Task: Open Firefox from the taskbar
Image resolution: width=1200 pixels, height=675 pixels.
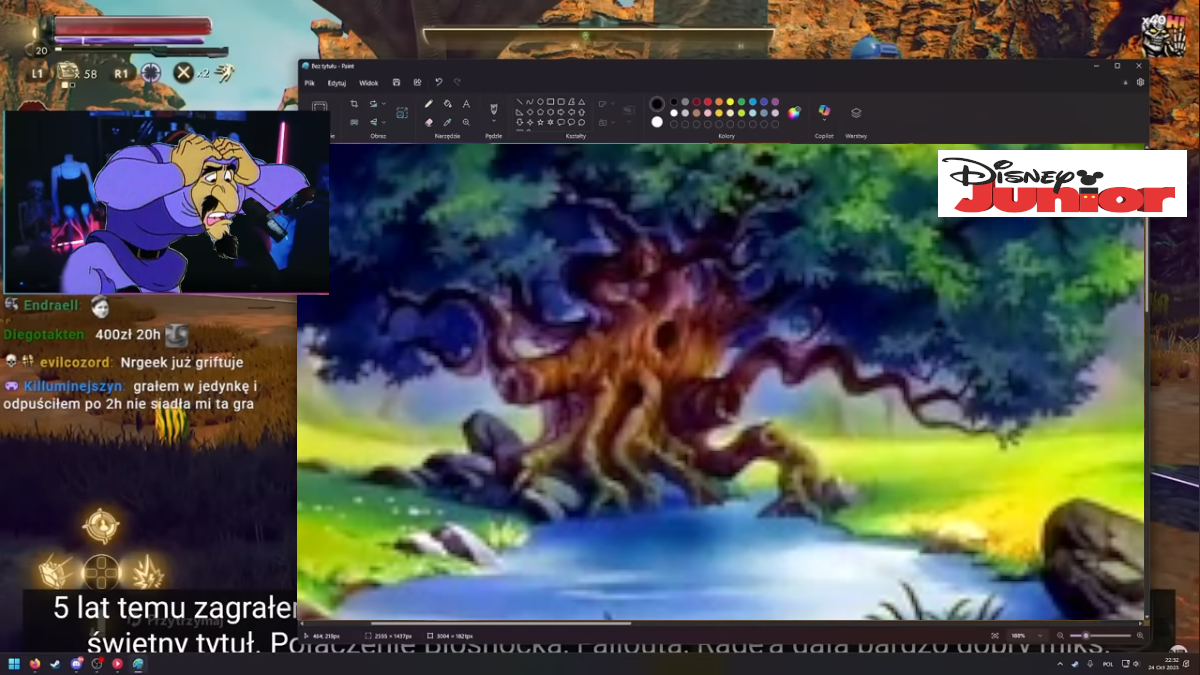Action: click(x=34, y=663)
